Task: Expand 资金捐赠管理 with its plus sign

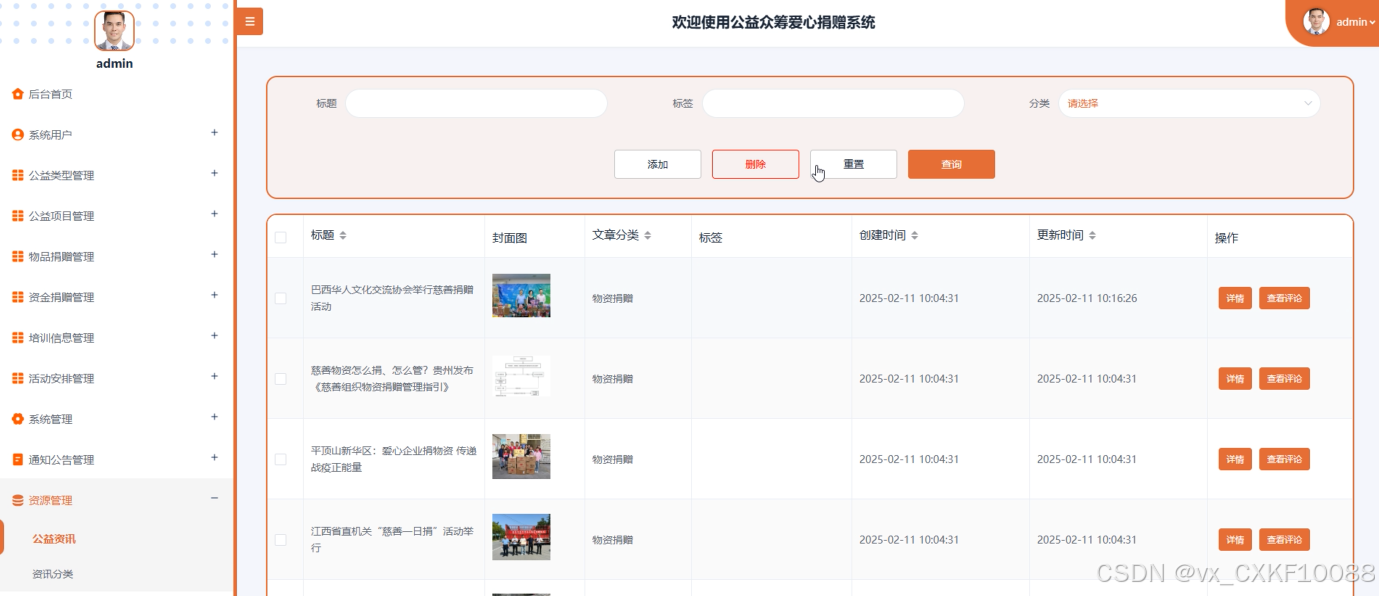Action: tap(214, 295)
